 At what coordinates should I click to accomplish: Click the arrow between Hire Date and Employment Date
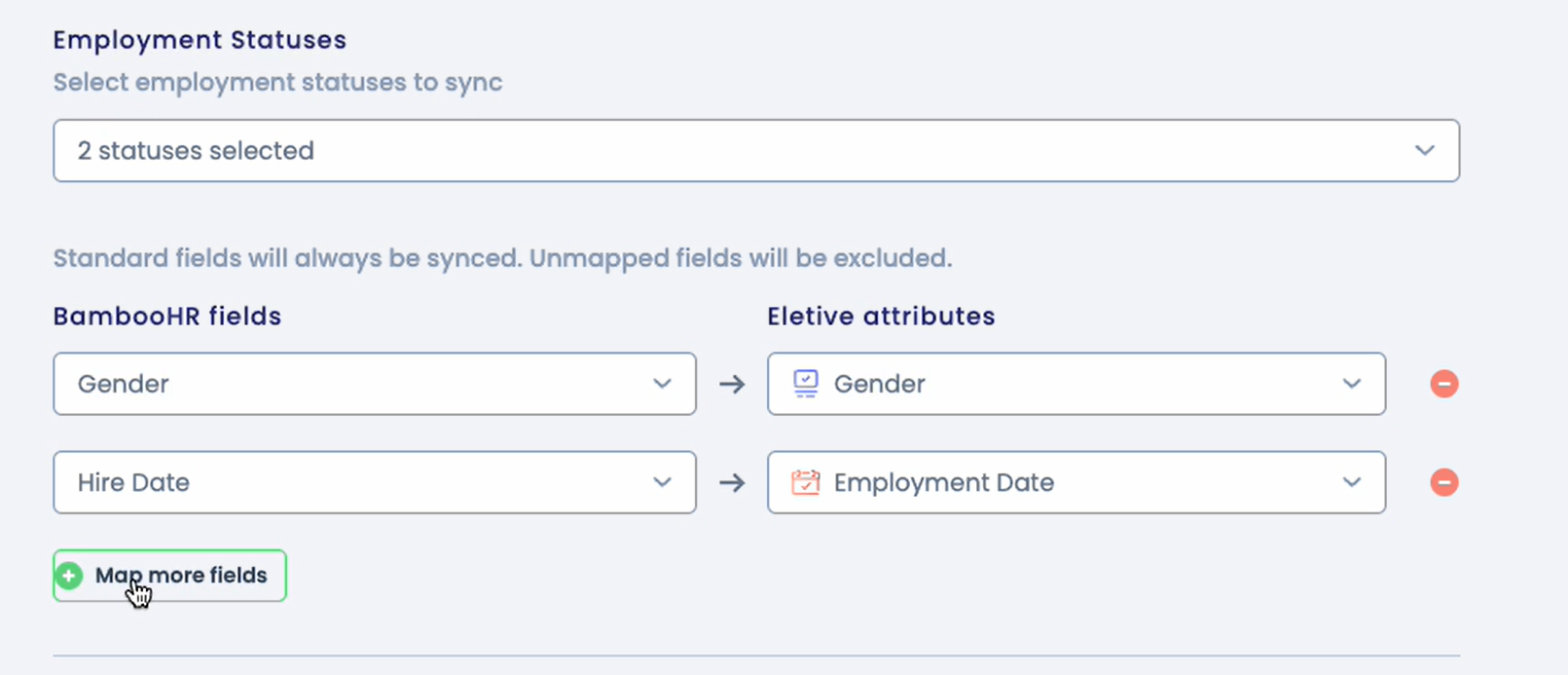click(732, 483)
